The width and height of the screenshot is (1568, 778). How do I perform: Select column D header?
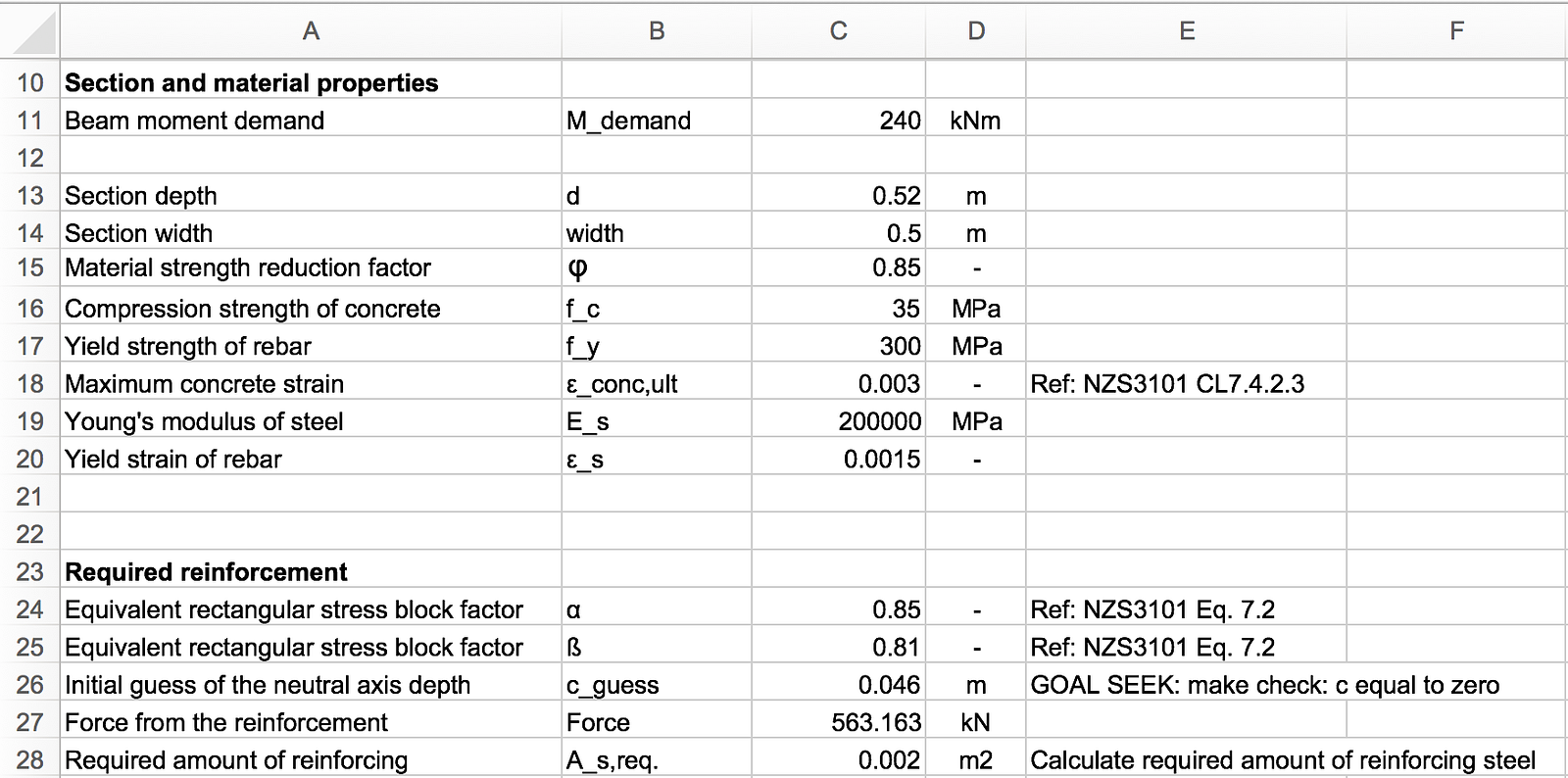(x=976, y=31)
